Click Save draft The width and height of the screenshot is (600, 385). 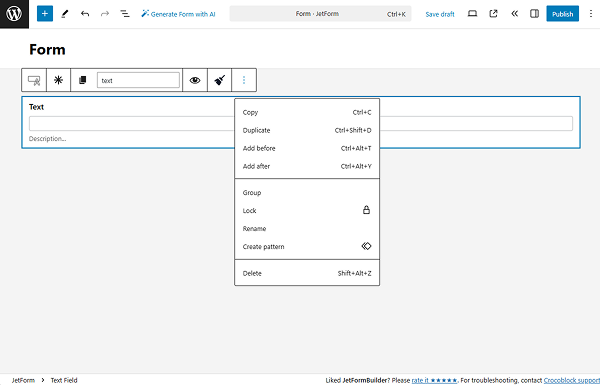click(440, 14)
